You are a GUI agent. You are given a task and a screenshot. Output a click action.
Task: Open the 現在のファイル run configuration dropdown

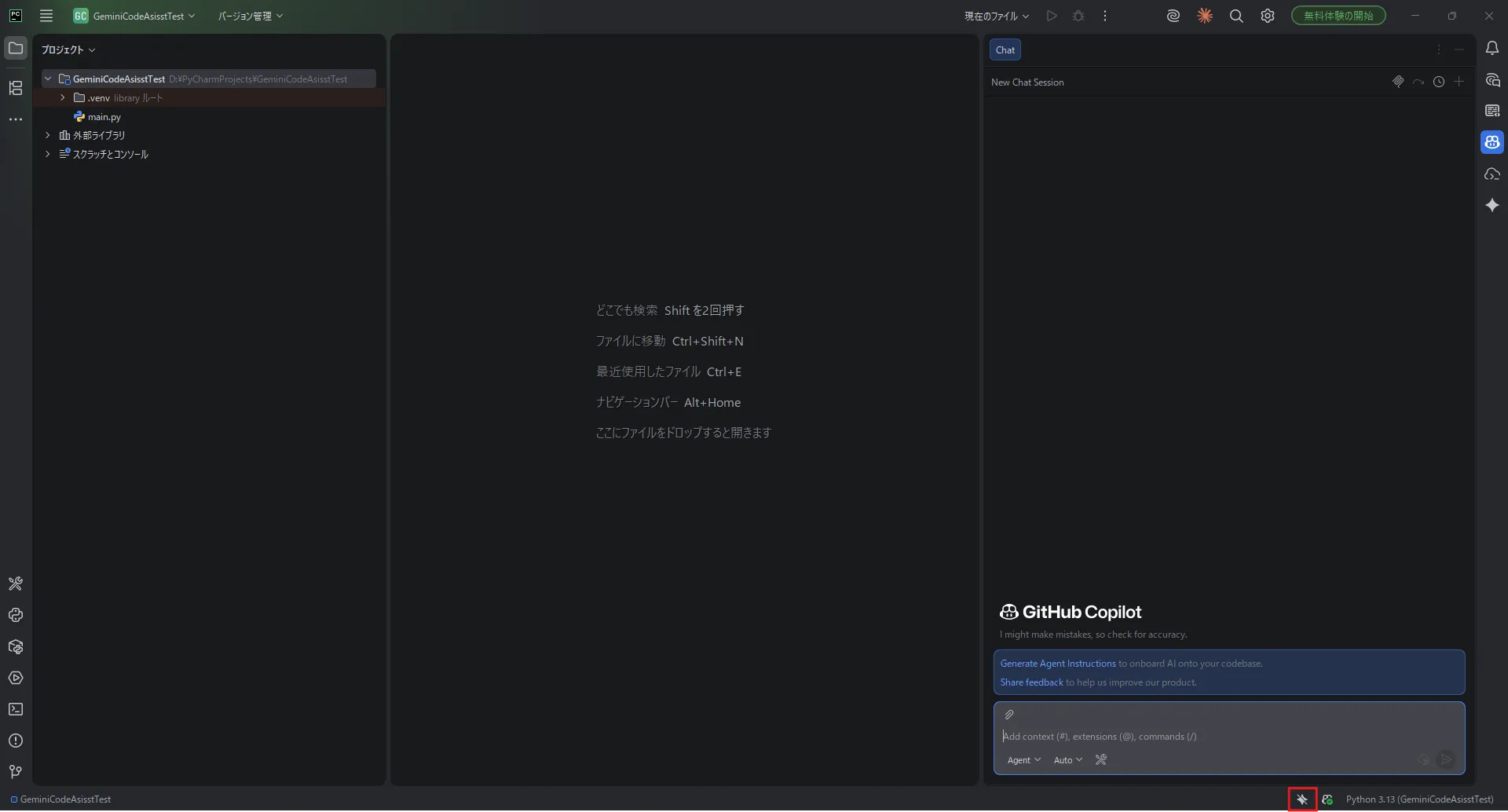pos(997,16)
